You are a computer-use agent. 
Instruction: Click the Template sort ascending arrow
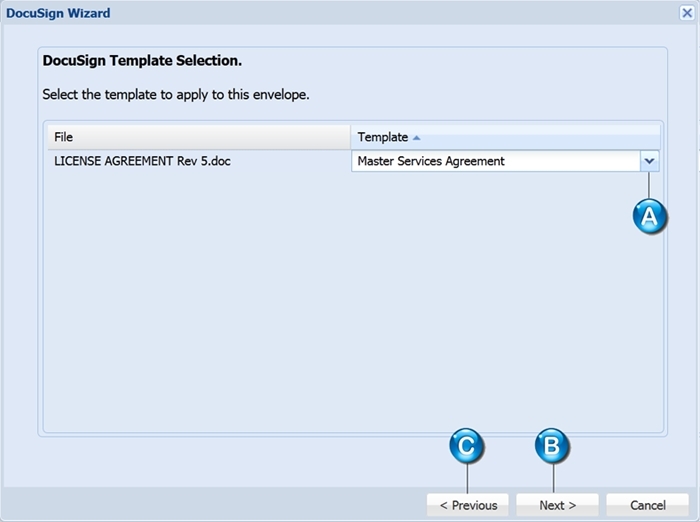point(417,138)
